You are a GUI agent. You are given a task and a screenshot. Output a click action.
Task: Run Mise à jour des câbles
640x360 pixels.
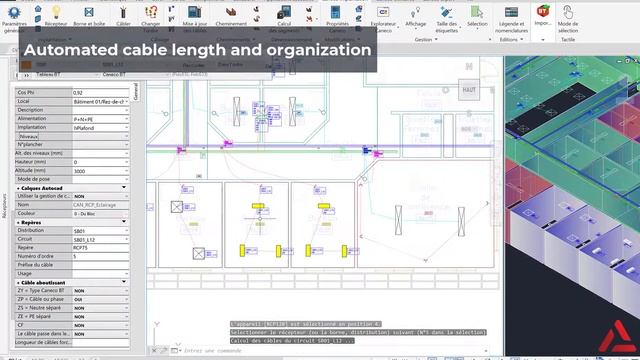coord(195,18)
